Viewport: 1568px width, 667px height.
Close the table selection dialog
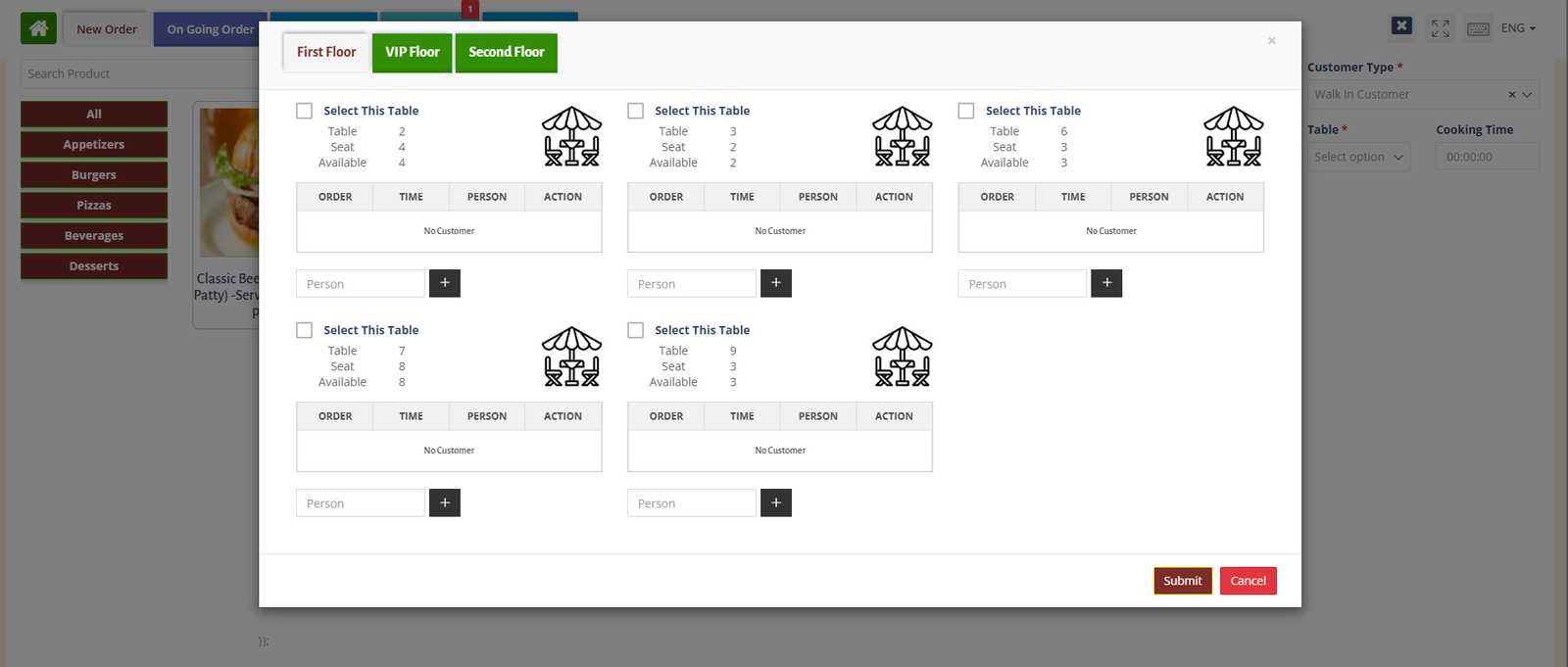(1271, 41)
